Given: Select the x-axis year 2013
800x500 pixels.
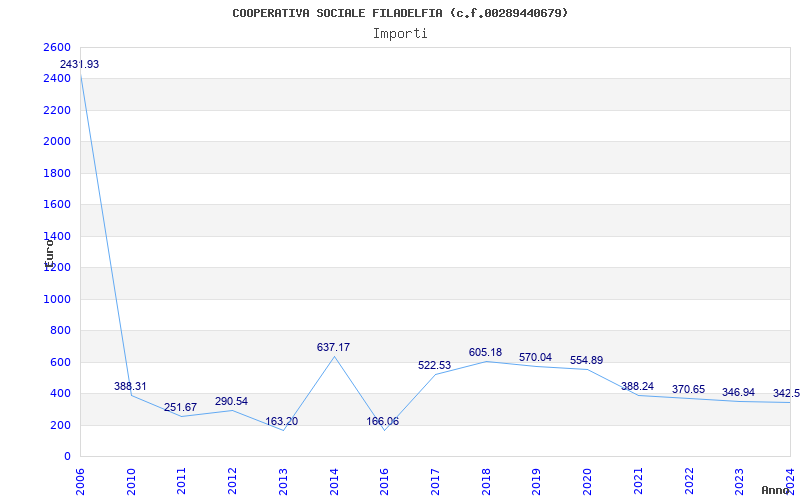Looking at the screenshot, I should [x=283, y=481].
